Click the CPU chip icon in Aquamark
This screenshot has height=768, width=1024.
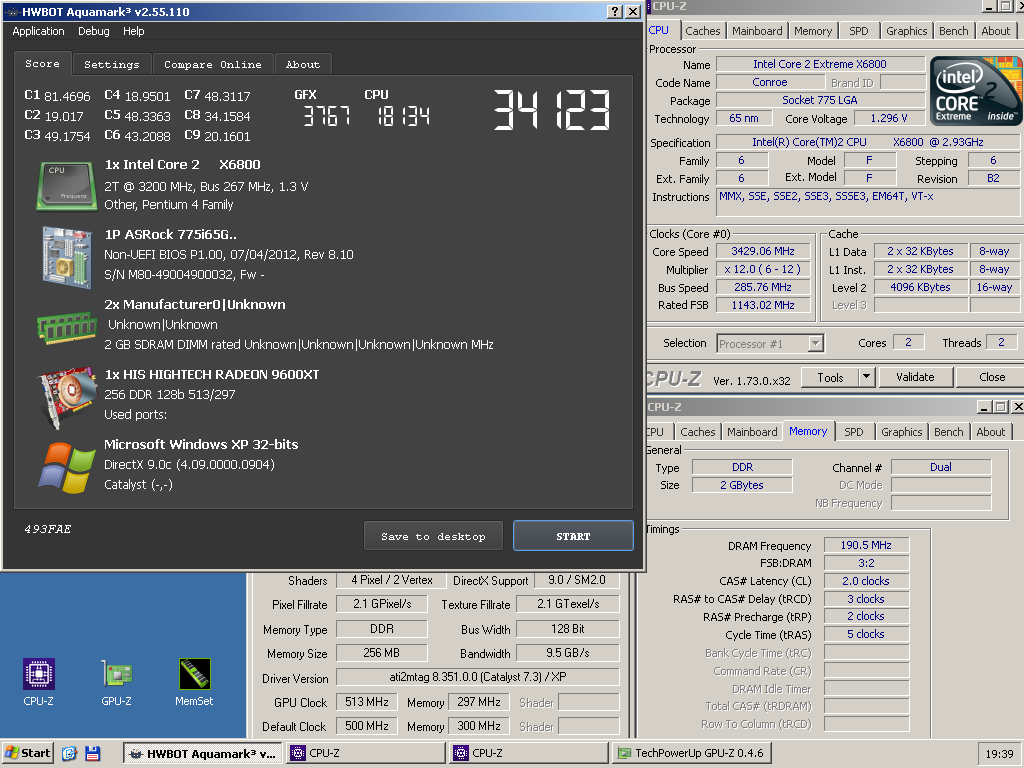click(66, 185)
